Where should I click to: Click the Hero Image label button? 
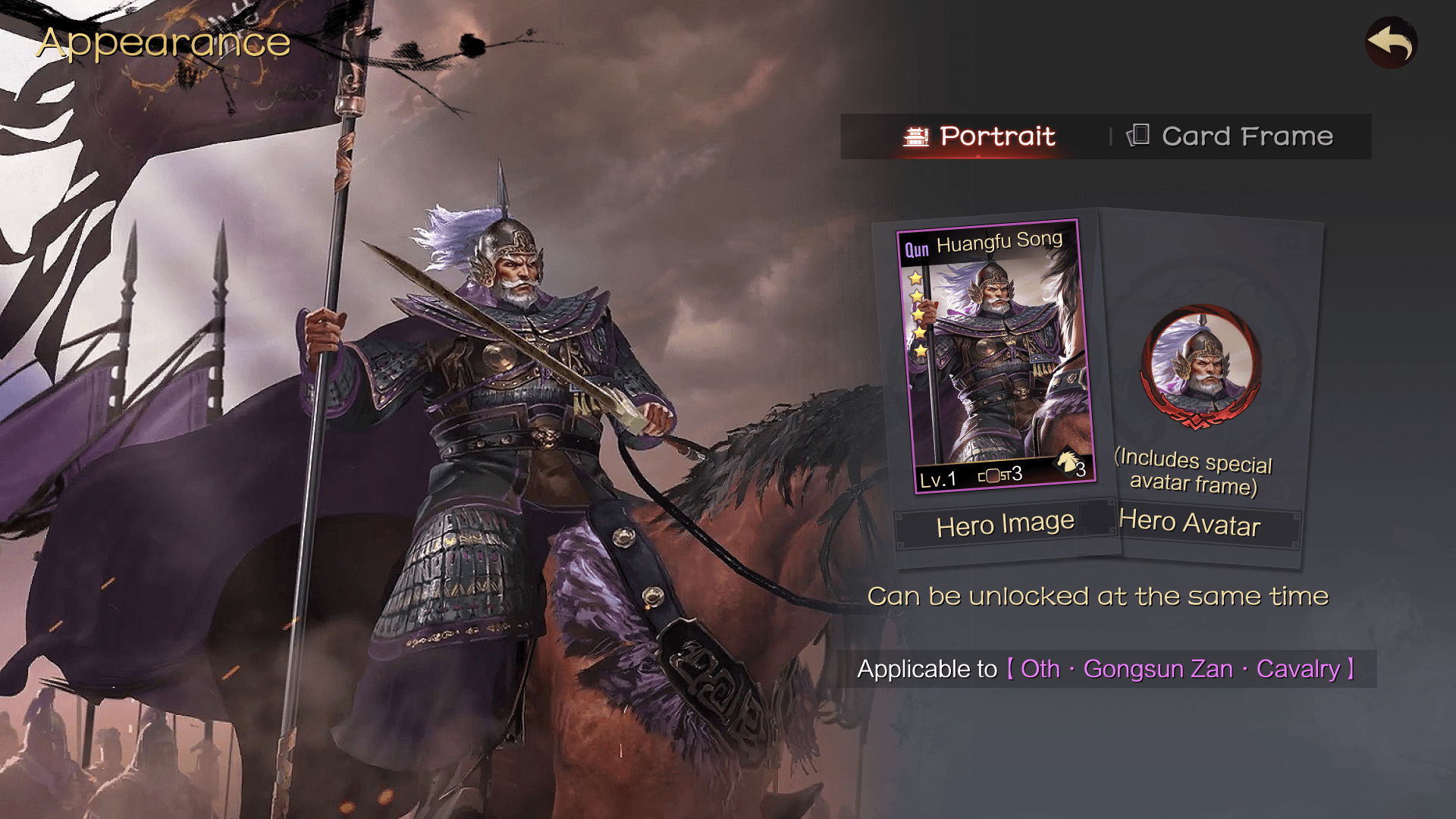1005,524
